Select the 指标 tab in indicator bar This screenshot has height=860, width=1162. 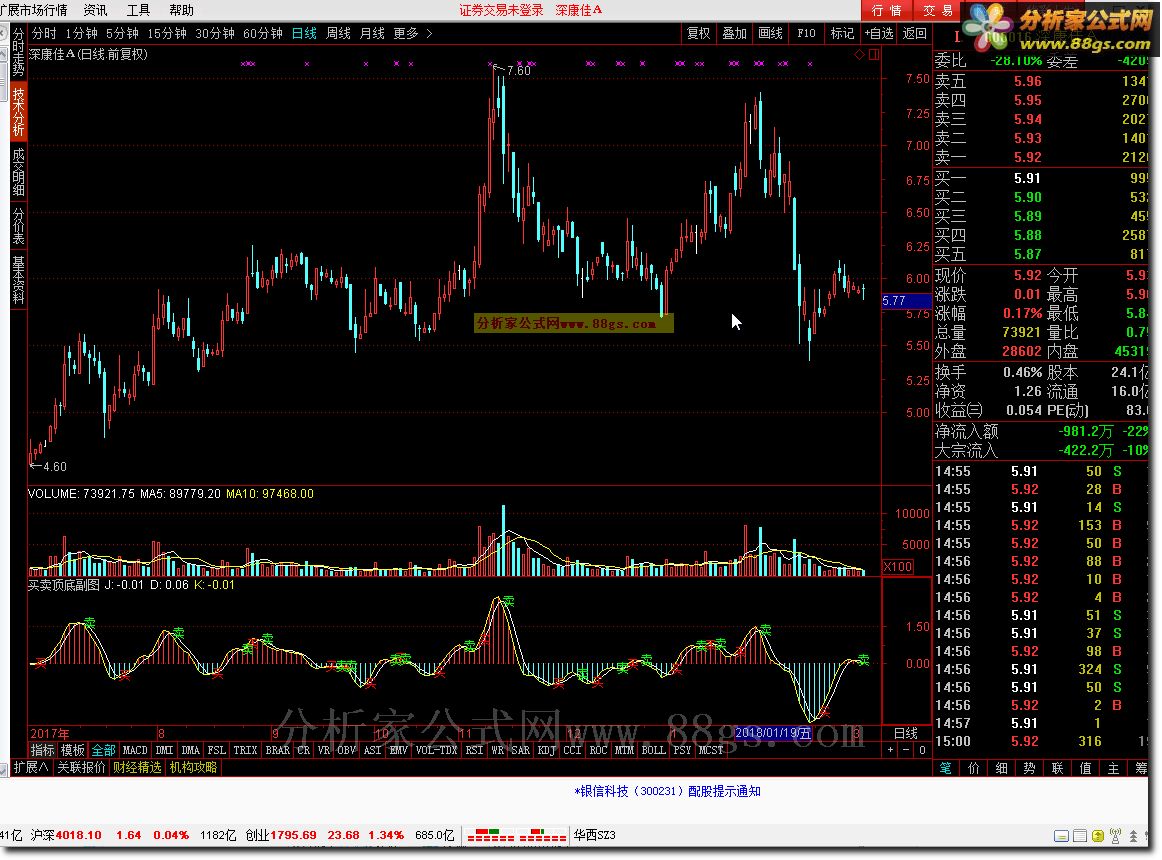click(x=42, y=750)
